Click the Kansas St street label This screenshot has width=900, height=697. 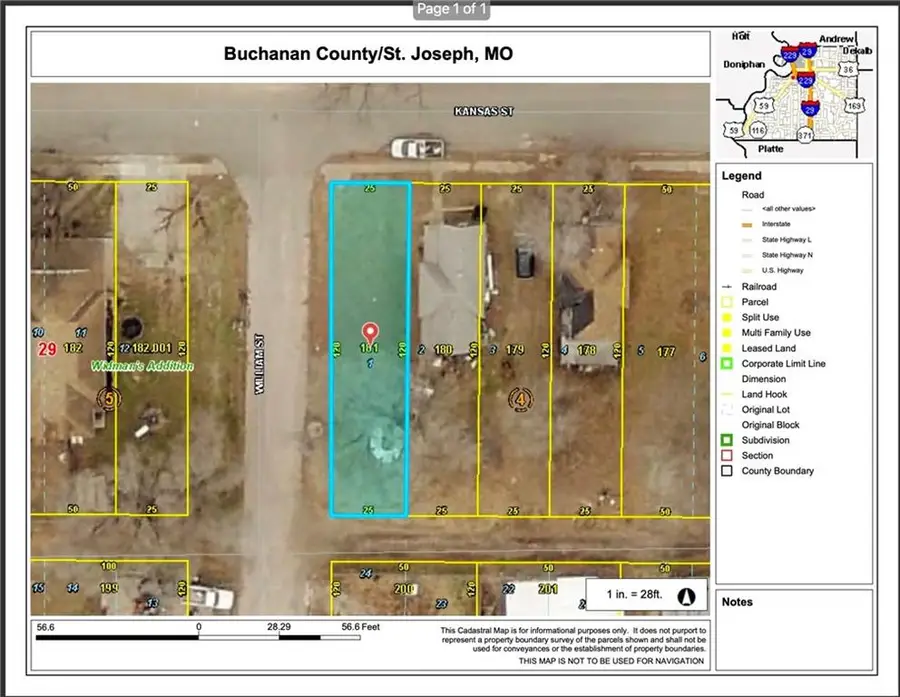(x=480, y=112)
